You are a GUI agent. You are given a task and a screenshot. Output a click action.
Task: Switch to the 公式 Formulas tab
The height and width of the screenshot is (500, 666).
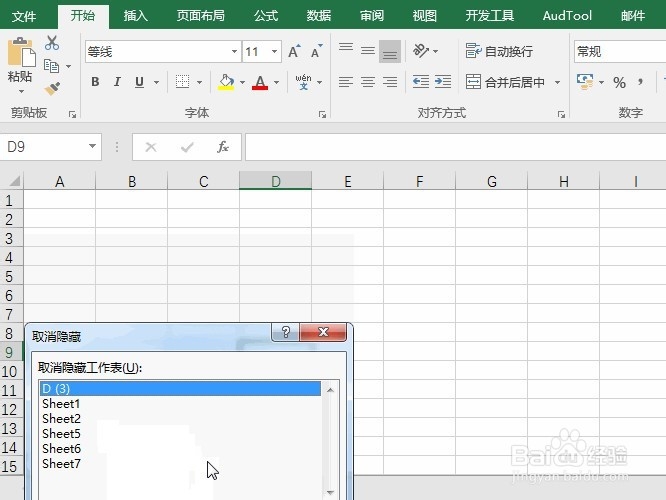(x=266, y=16)
